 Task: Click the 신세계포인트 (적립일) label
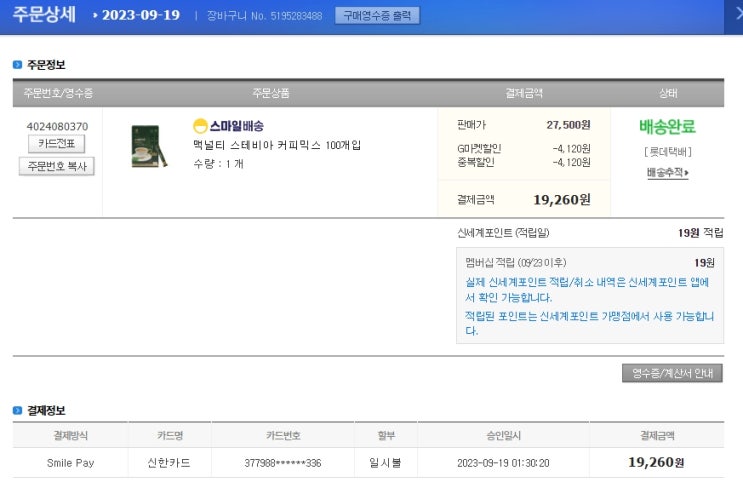point(503,233)
